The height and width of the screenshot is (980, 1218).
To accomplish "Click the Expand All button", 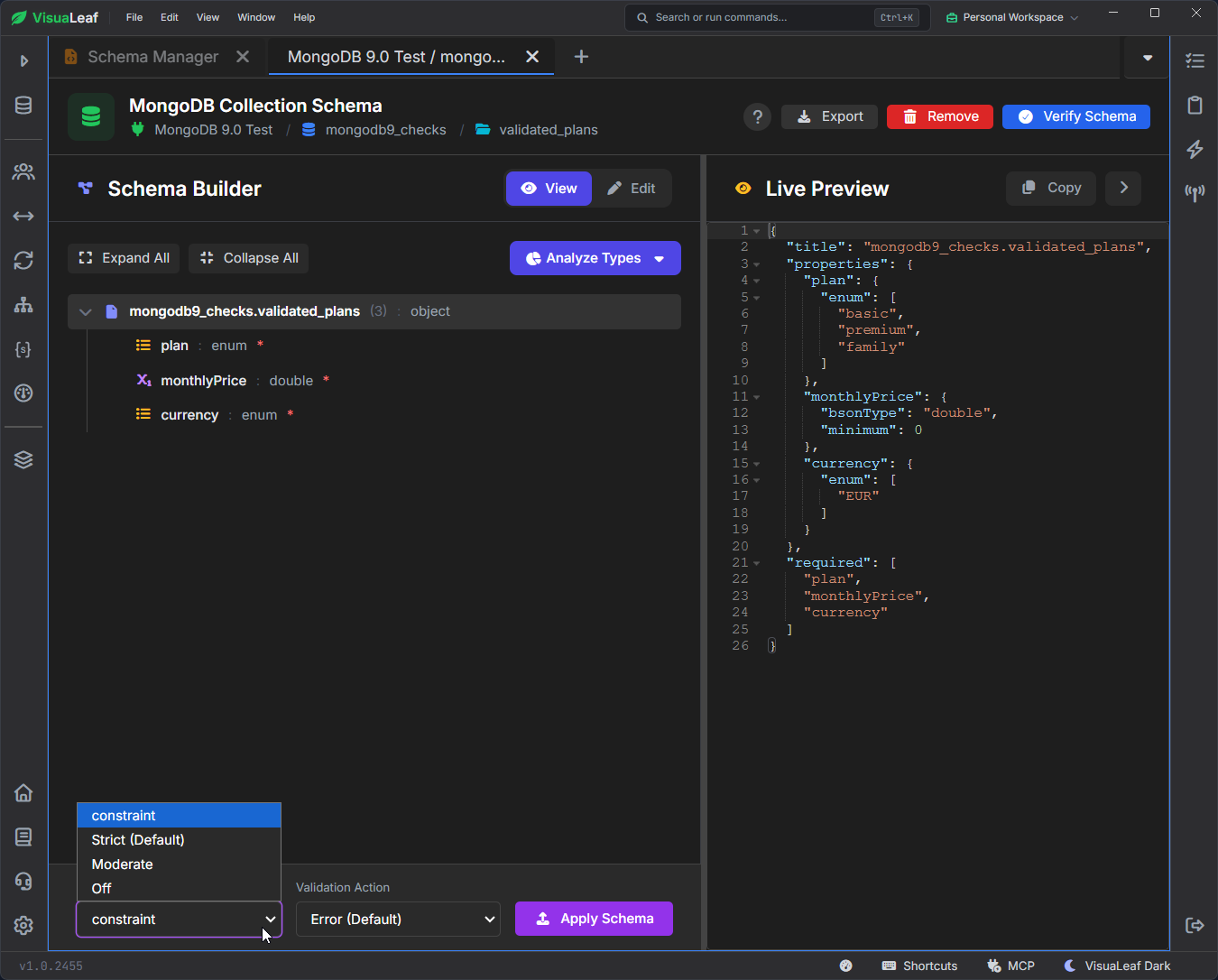I will 124,258.
